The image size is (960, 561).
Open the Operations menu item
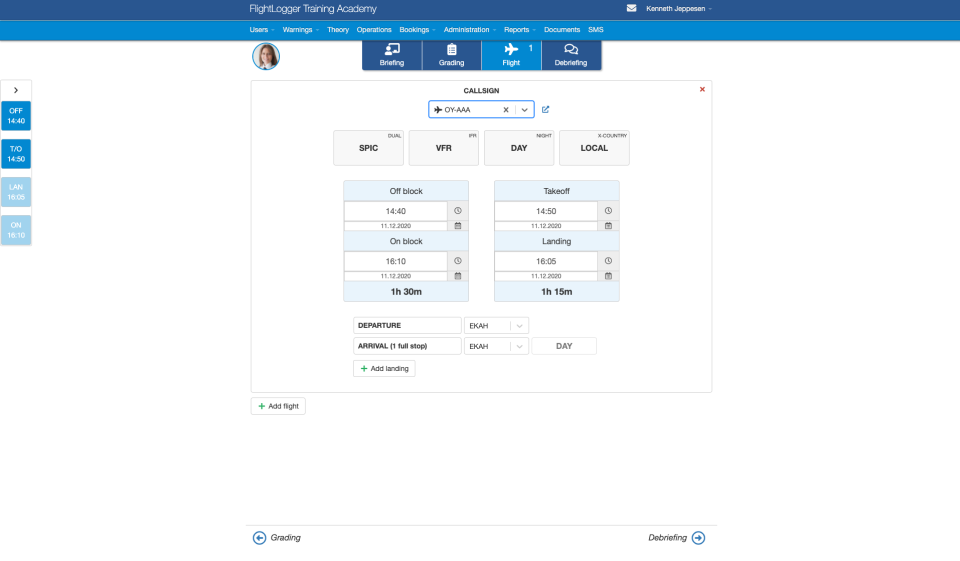tap(374, 29)
